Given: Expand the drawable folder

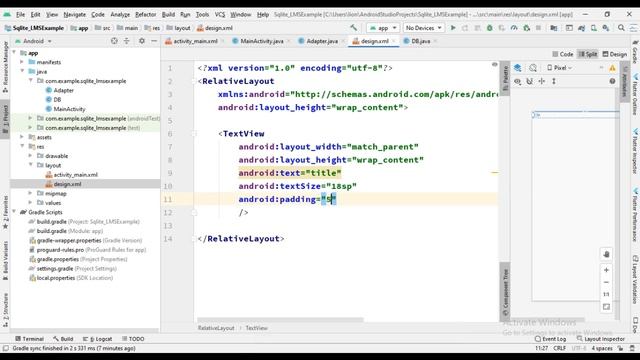Looking at the screenshot, I should tap(31, 156).
